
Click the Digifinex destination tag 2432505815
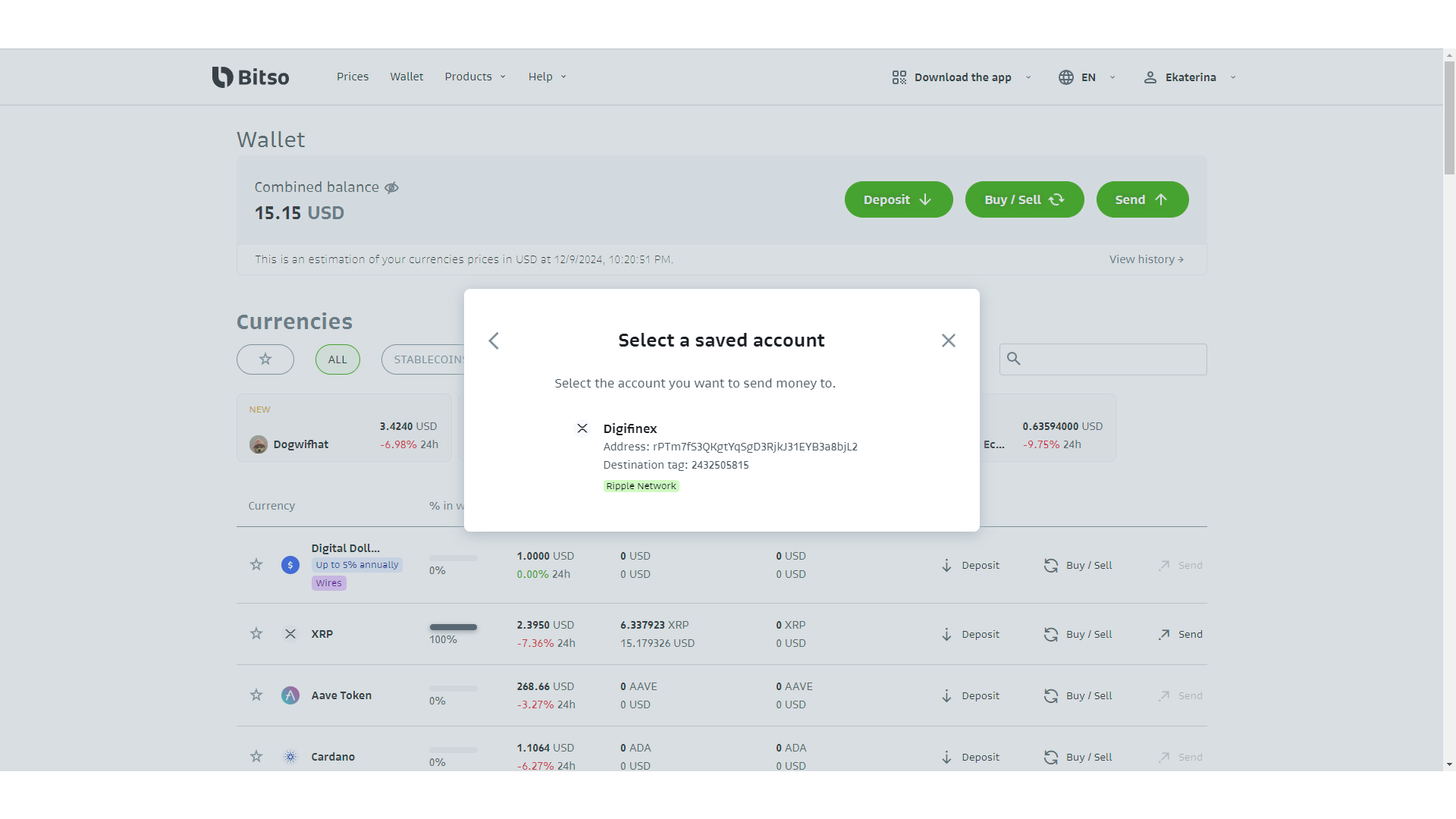tap(720, 465)
